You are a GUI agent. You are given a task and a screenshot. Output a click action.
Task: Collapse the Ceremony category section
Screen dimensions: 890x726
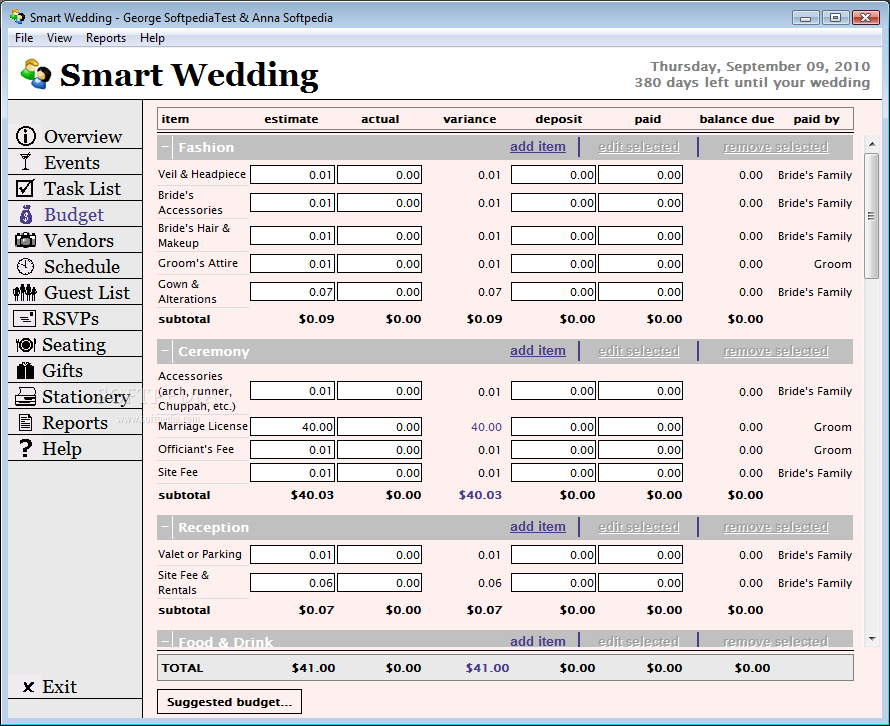point(166,352)
